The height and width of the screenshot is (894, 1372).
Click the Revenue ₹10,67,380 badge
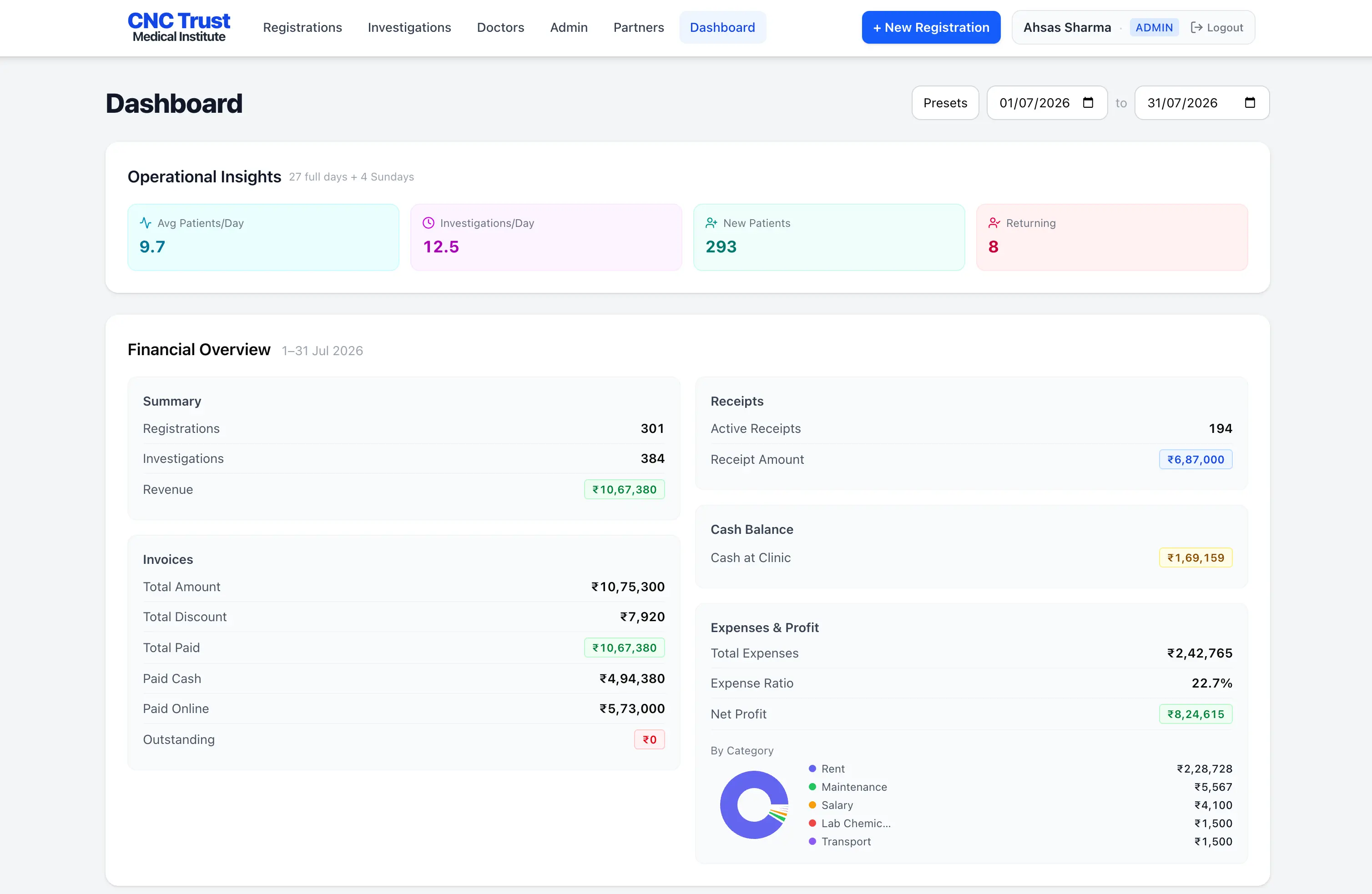pyautogui.click(x=624, y=489)
